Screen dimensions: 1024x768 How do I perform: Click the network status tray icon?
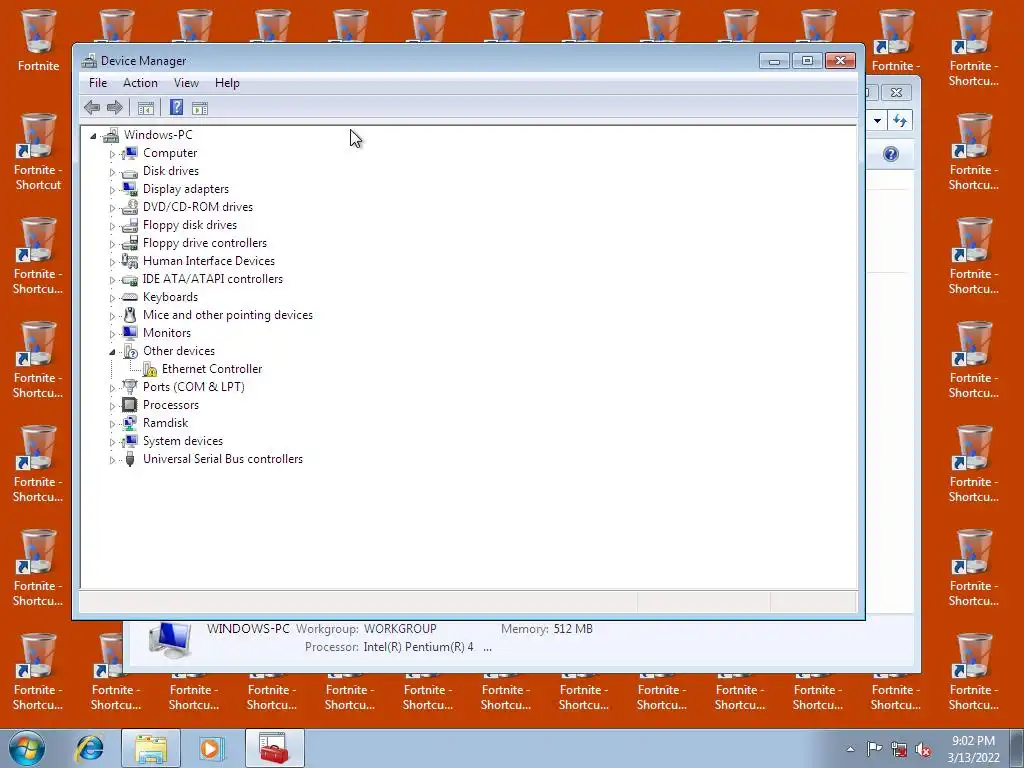(x=899, y=749)
